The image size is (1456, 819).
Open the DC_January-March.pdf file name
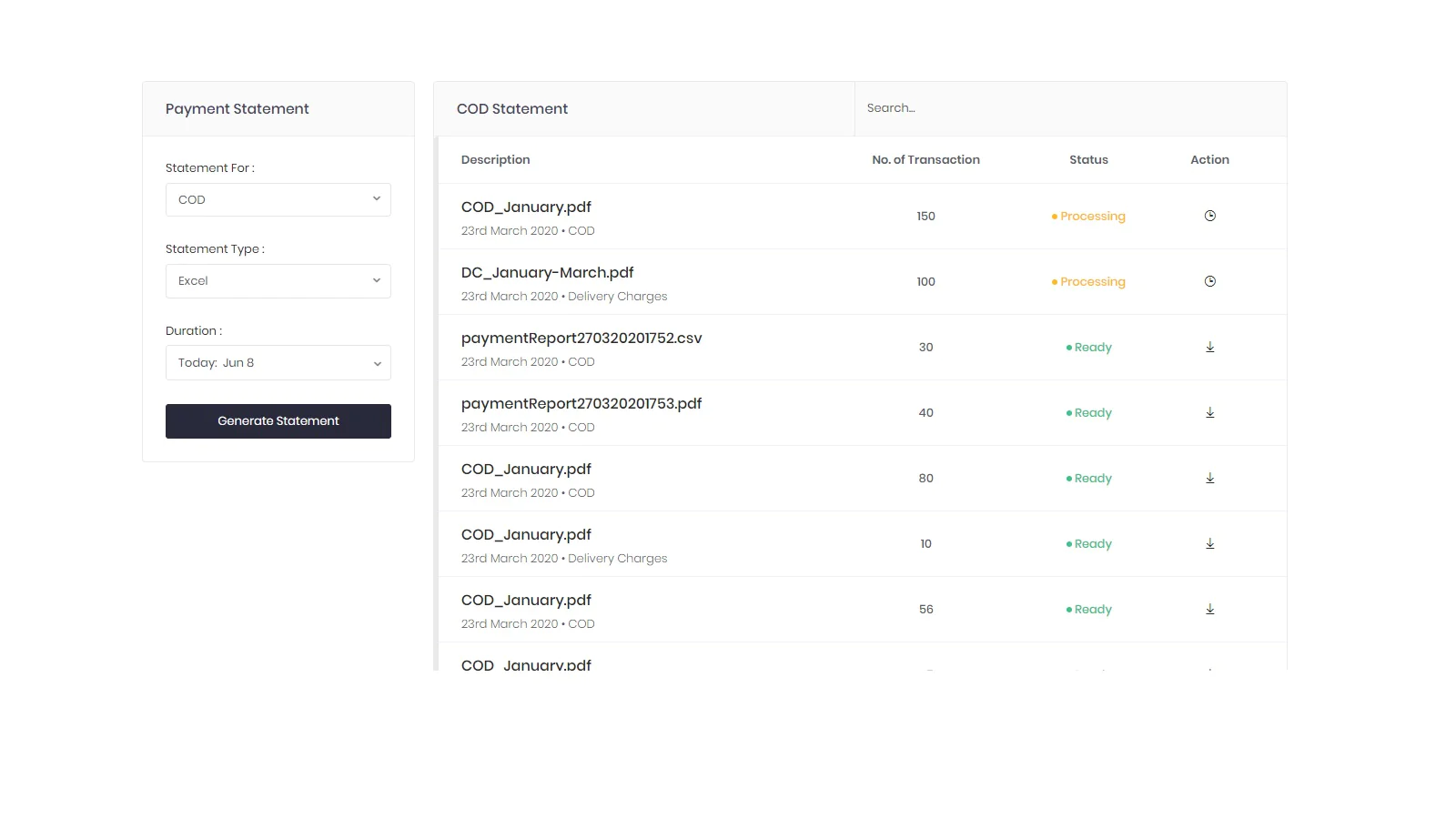click(547, 272)
